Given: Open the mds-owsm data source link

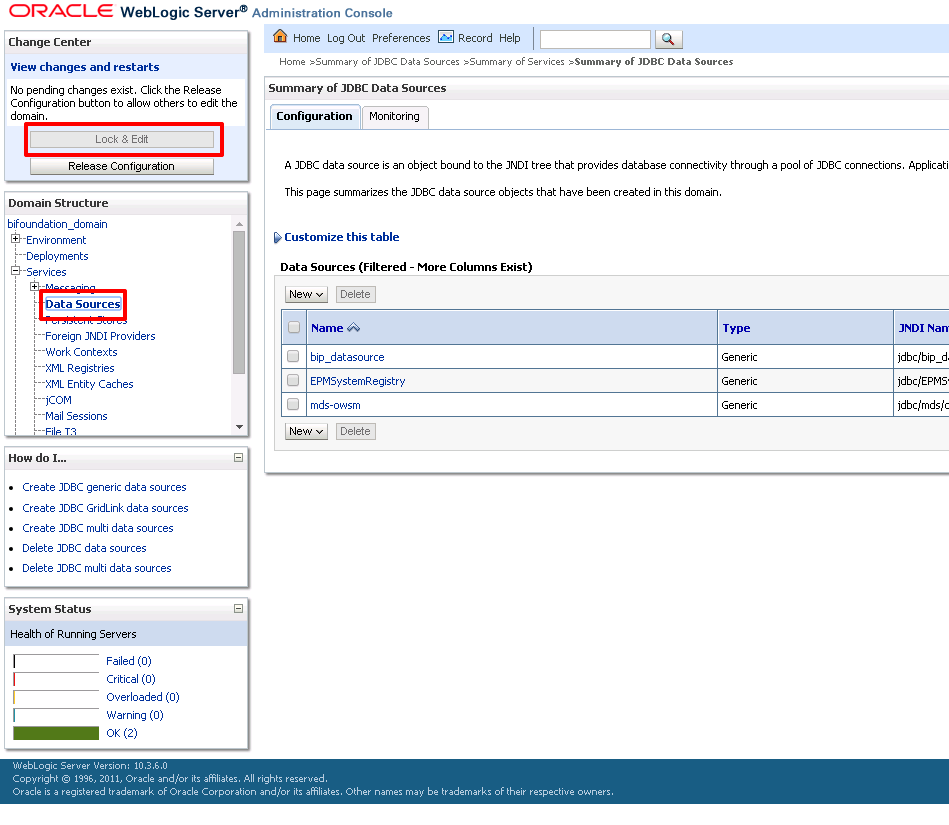Looking at the screenshot, I should pos(335,405).
